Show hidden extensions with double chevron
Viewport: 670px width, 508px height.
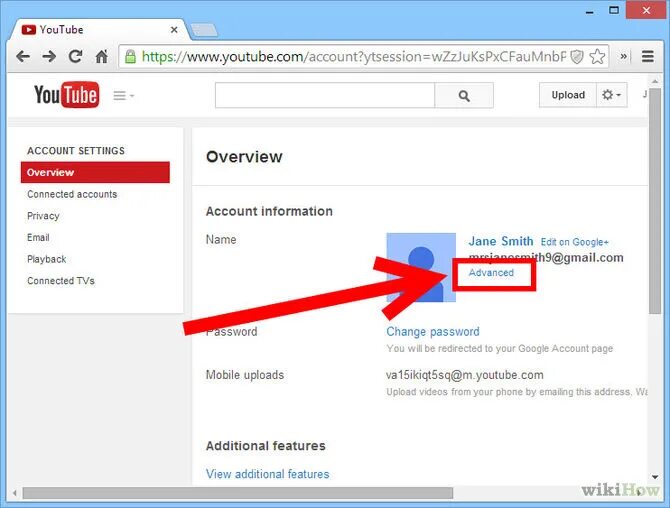[x=623, y=56]
